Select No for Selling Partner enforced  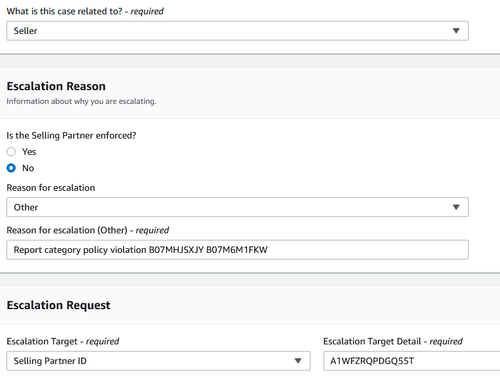pos(11,168)
